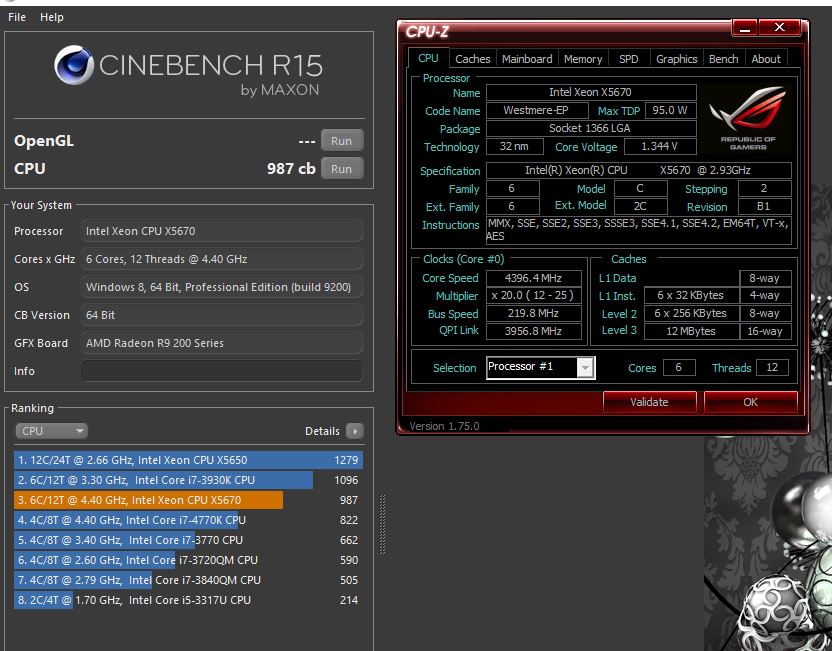Switch to the SPD tab
This screenshot has width=832, height=651.
(628, 59)
